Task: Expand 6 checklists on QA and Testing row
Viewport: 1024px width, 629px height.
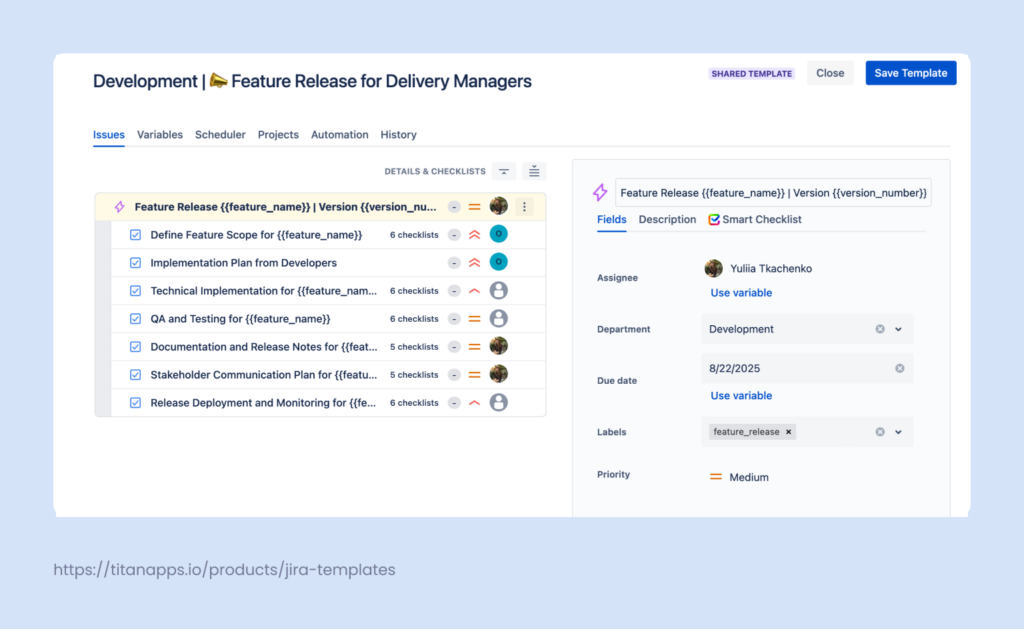Action: point(414,319)
